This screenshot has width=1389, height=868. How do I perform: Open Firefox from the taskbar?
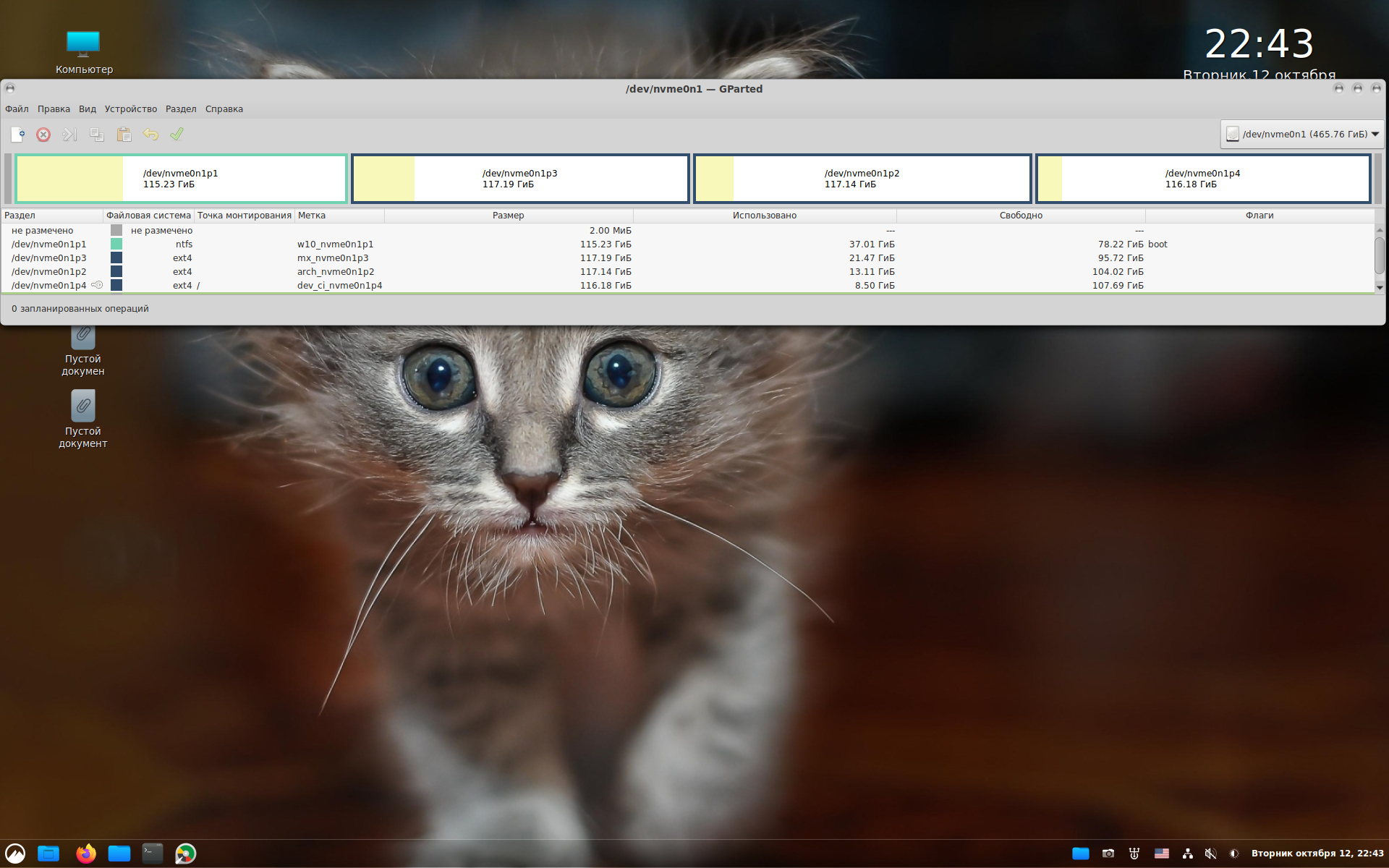coord(86,854)
